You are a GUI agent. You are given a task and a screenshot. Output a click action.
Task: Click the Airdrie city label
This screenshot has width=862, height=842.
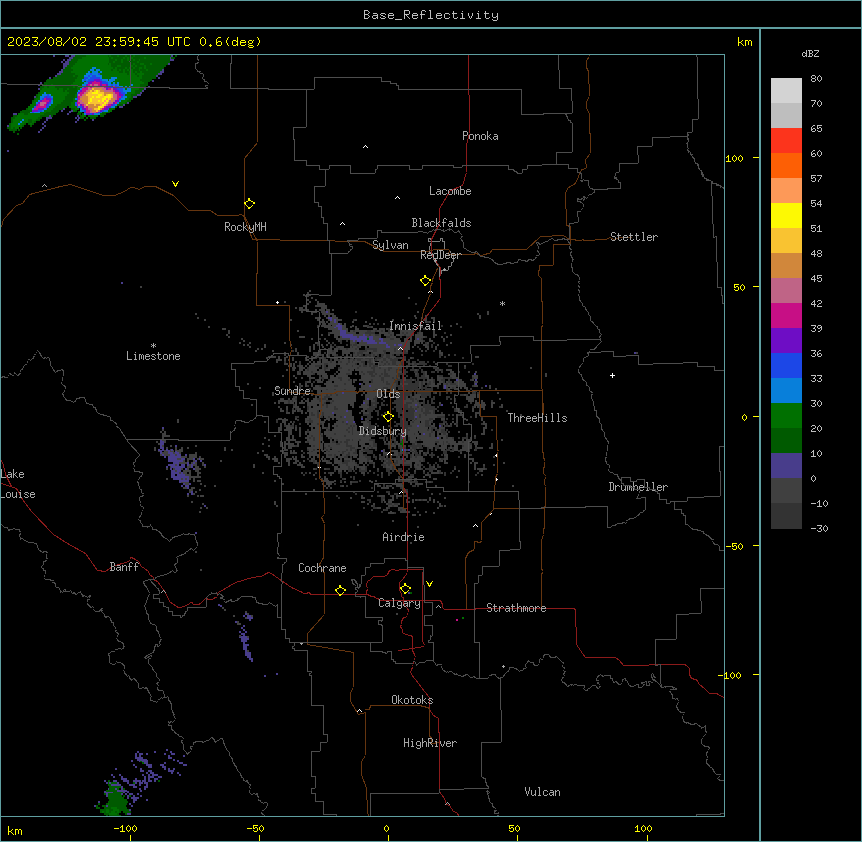(x=404, y=537)
